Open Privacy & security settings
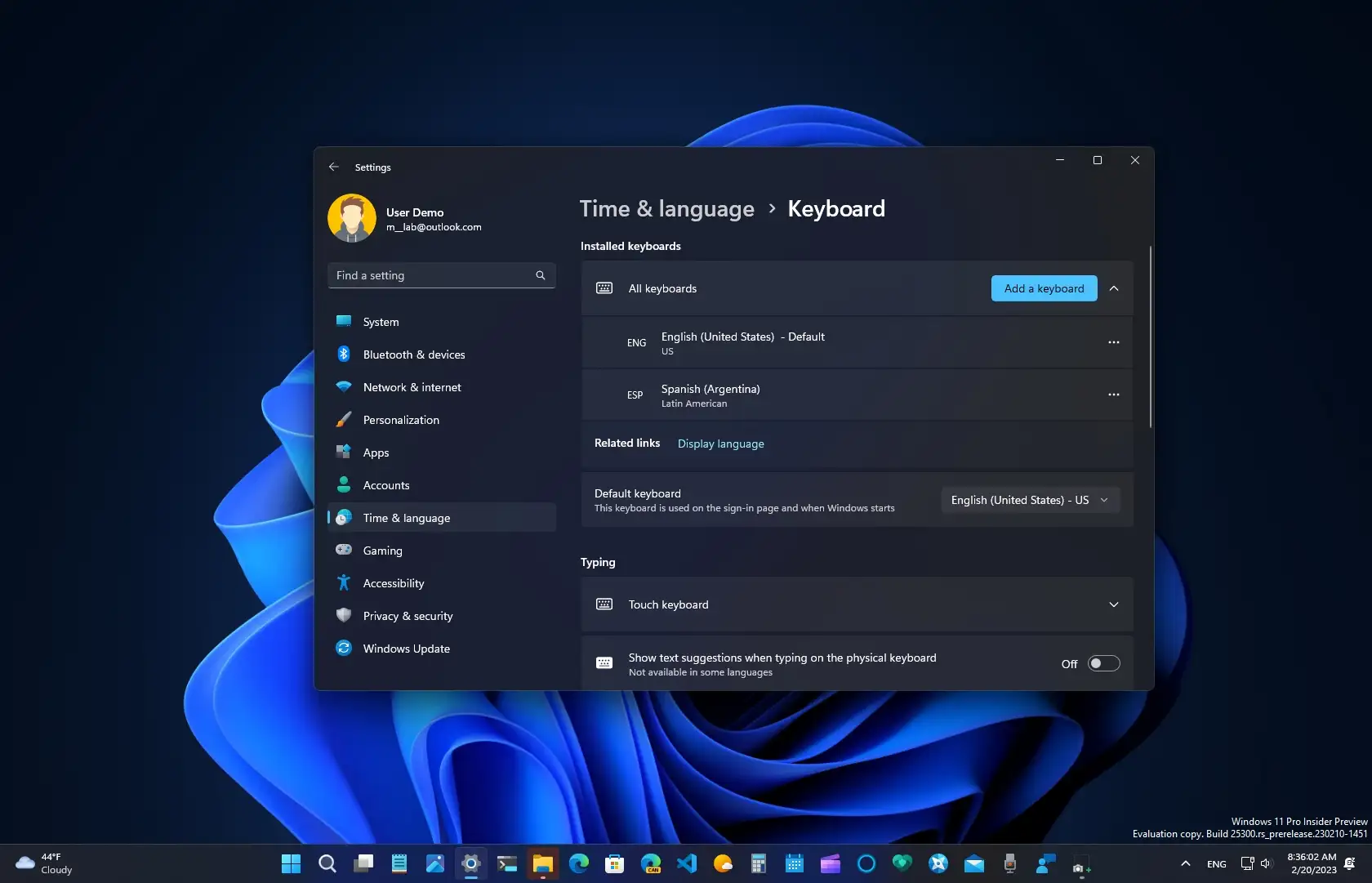This screenshot has width=1372, height=883. pos(441,616)
